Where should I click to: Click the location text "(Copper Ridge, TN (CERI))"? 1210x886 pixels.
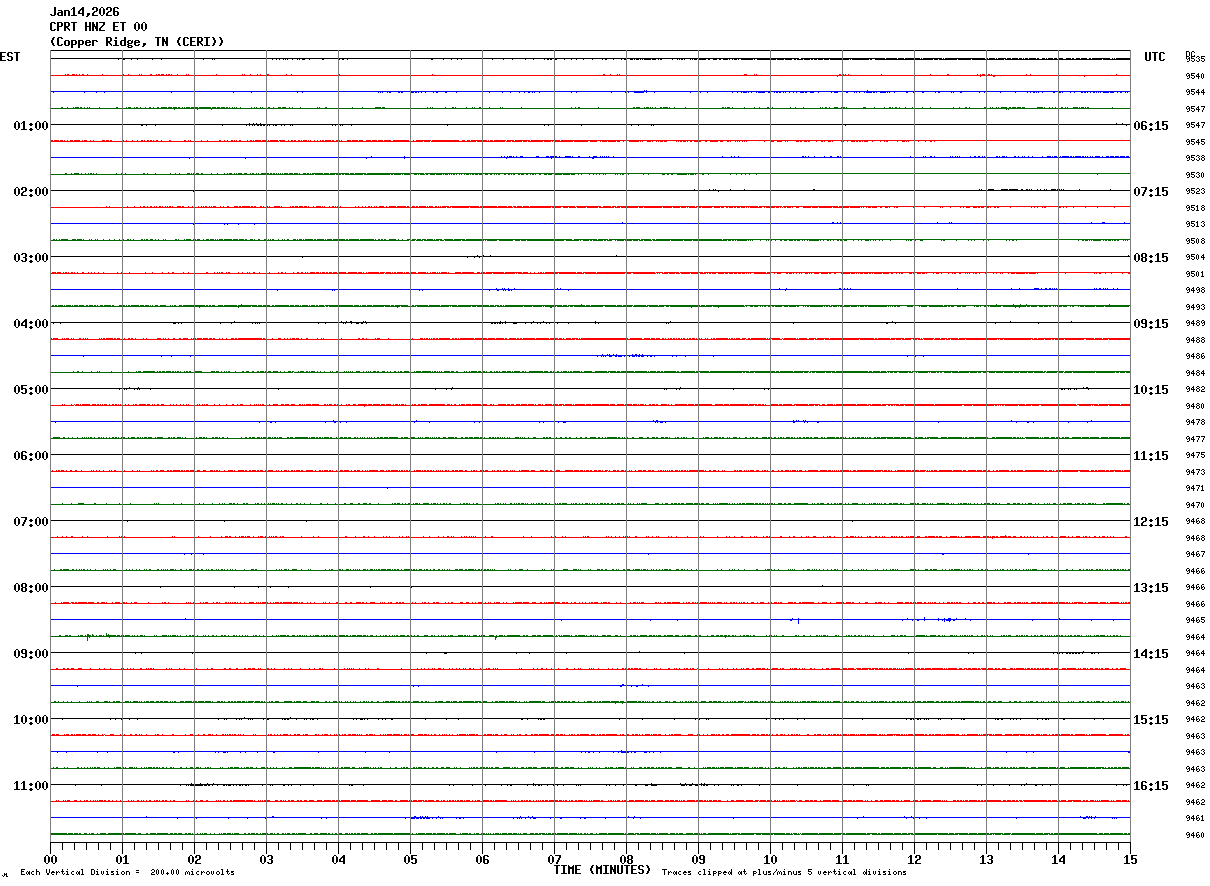click(137, 42)
